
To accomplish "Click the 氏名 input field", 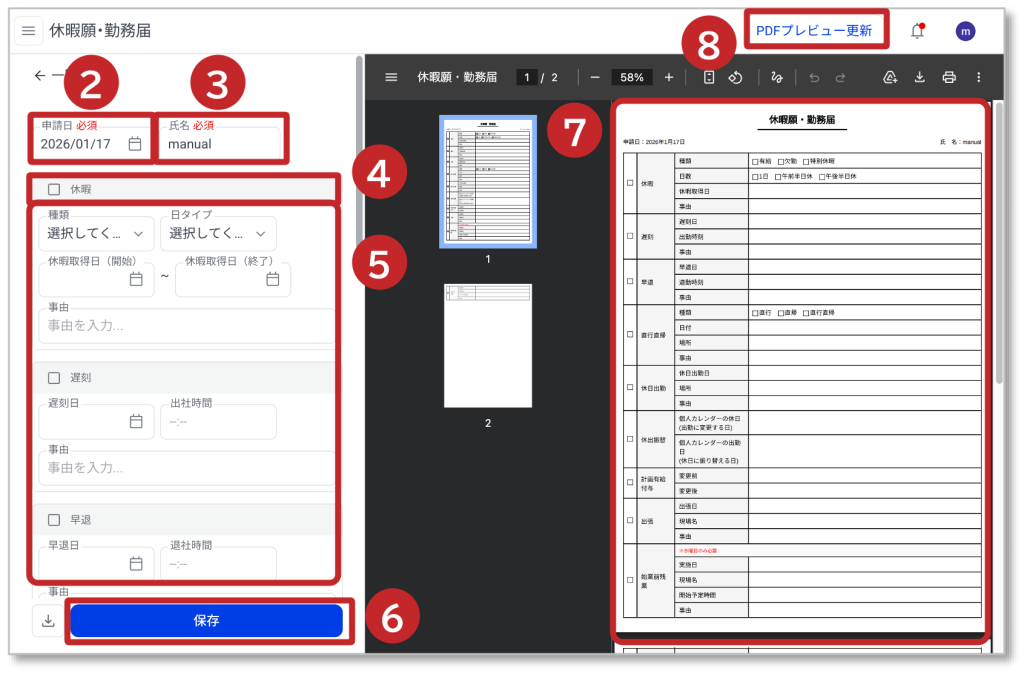I will click(x=220, y=144).
